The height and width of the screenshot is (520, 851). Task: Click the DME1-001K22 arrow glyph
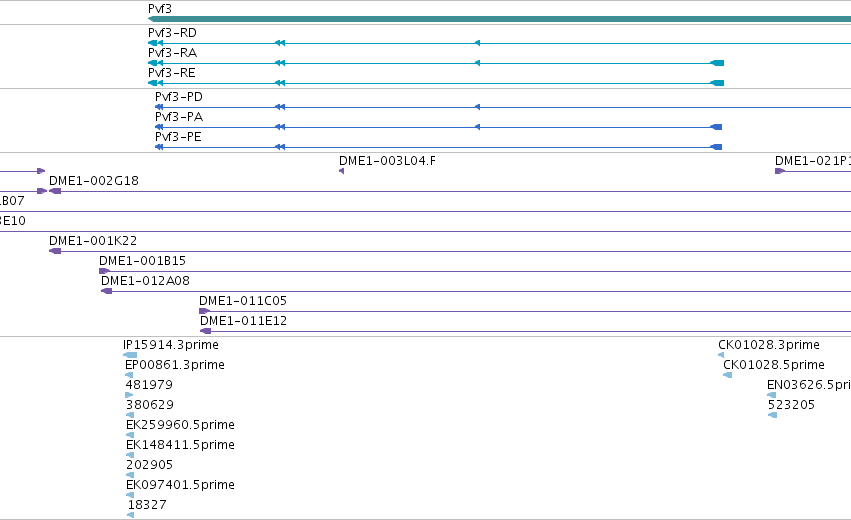coord(55,251)
